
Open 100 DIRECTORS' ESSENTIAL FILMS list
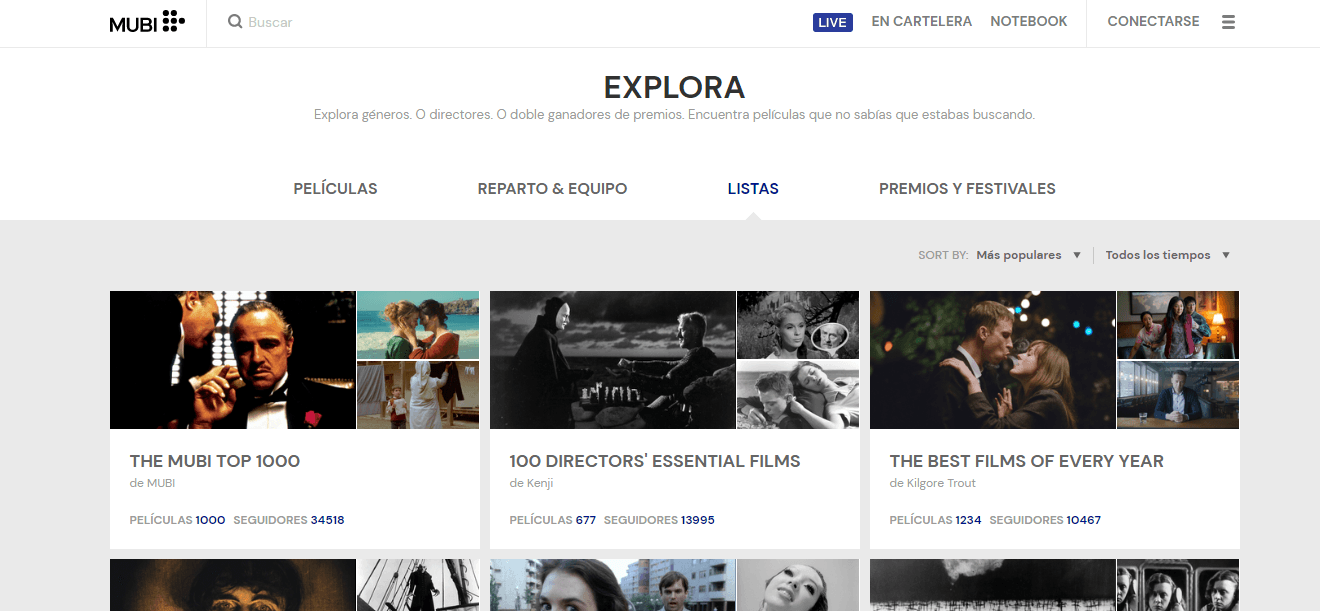click(x=655, y=461)
